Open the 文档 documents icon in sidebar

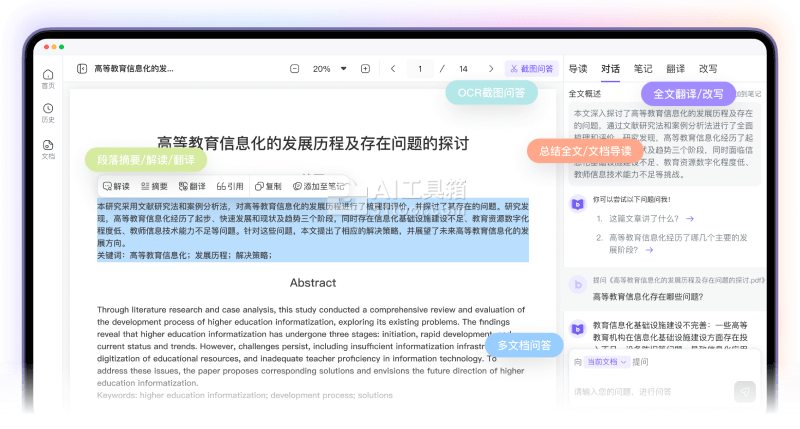pyautogui.click(x=48, y=148)
